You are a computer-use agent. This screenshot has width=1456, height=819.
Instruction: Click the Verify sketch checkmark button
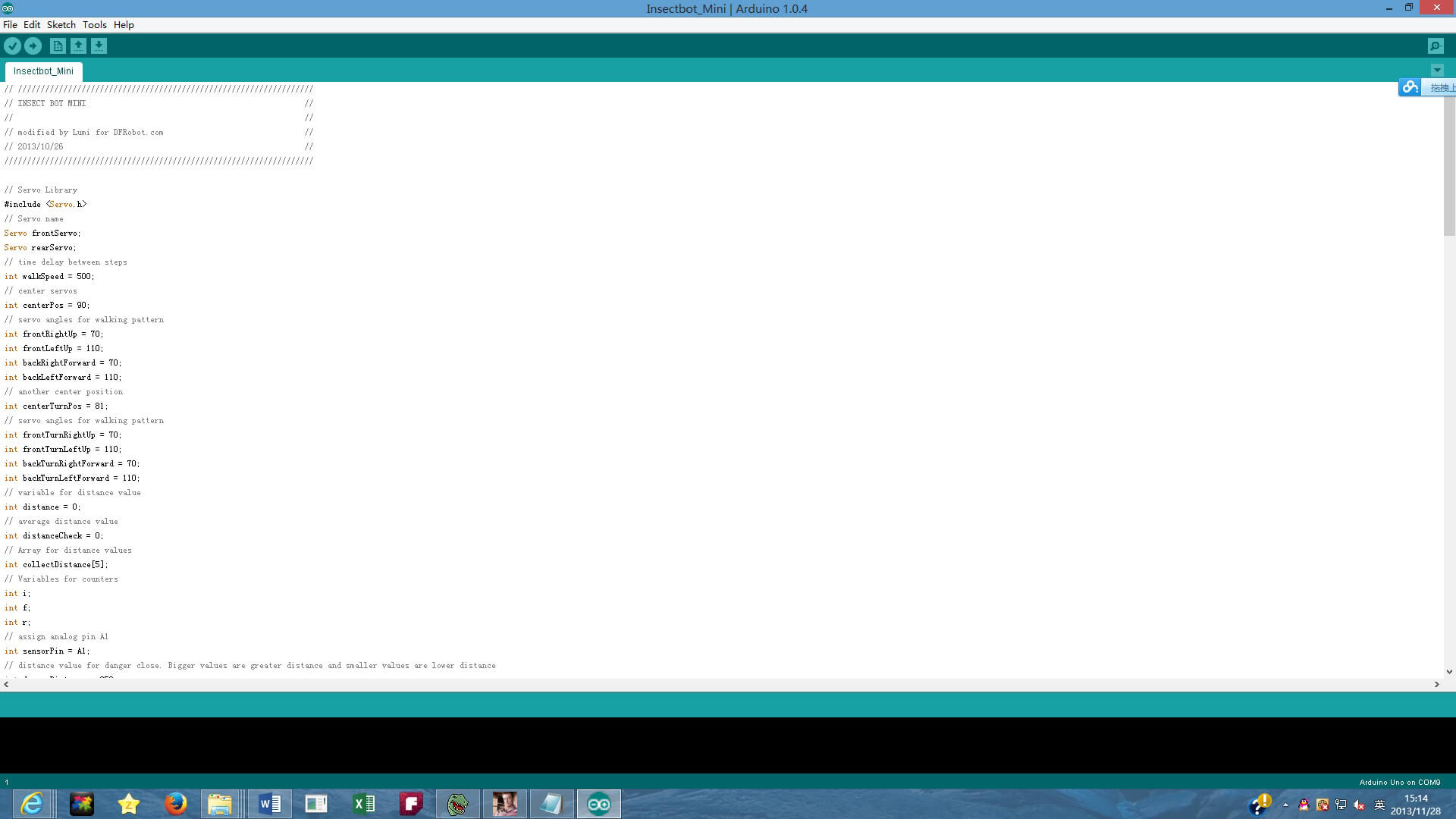point(12,46)
